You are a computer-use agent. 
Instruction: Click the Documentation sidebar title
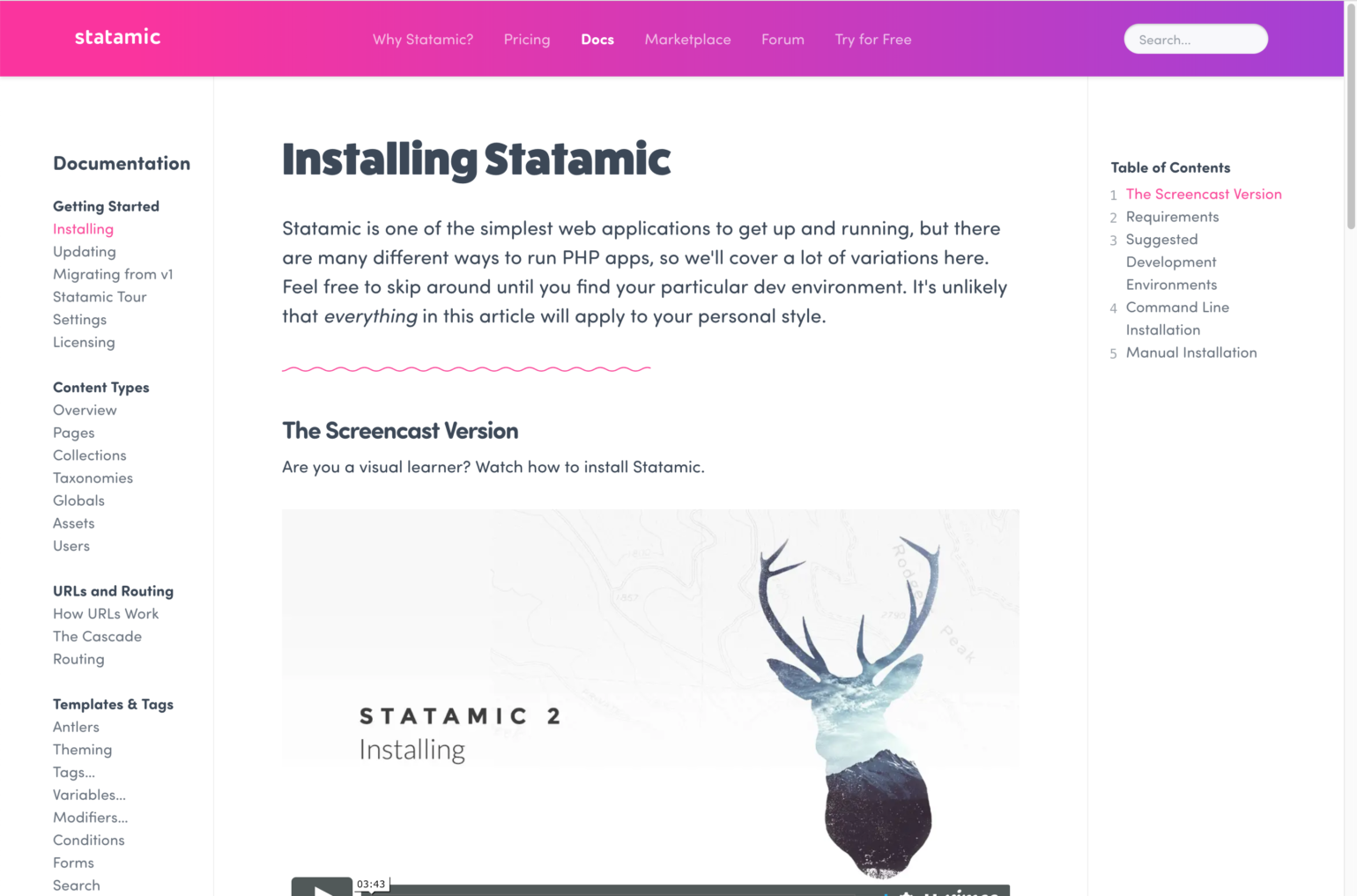122,163
